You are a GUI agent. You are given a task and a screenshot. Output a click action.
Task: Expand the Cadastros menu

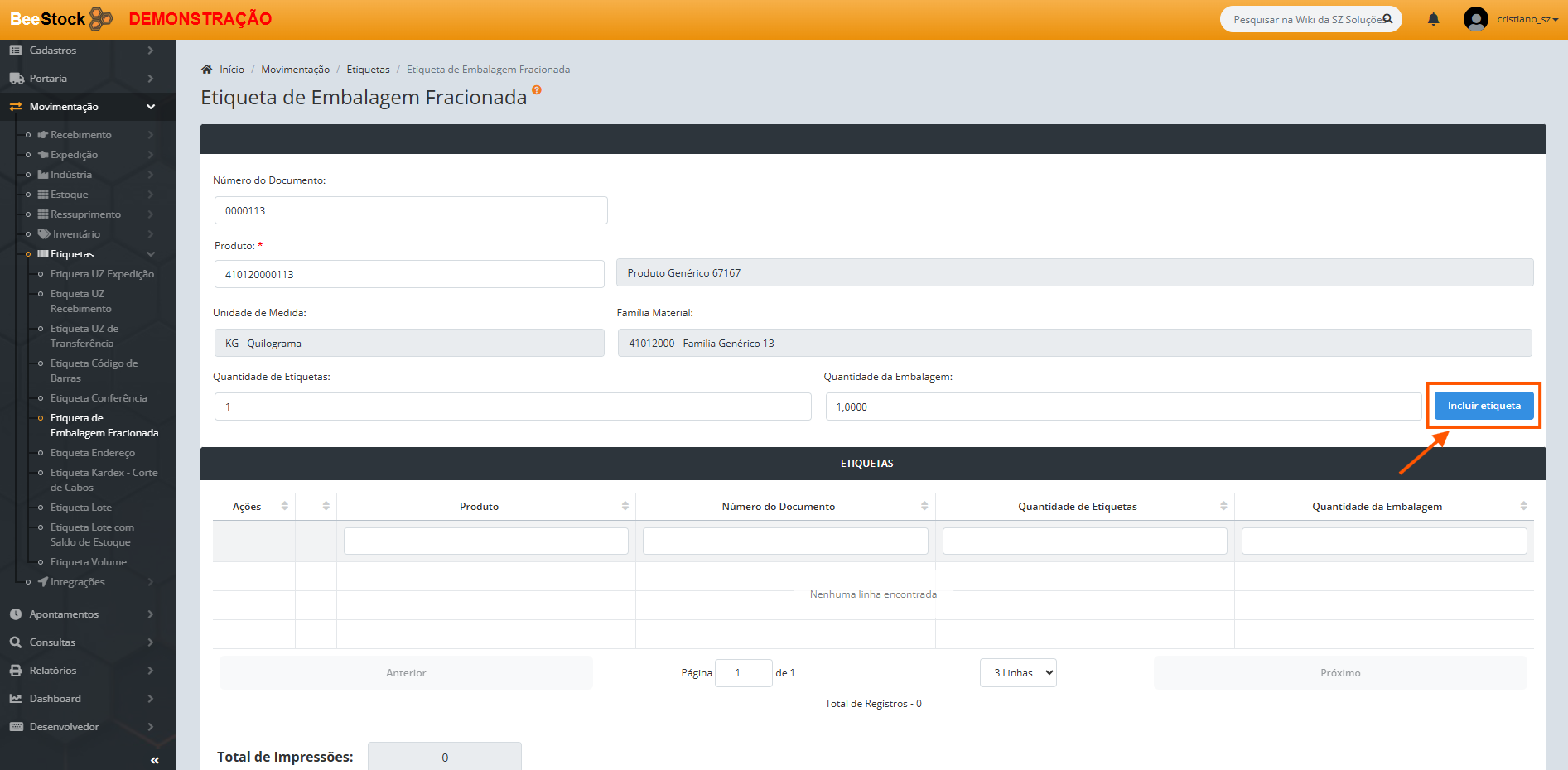[53, 51]
